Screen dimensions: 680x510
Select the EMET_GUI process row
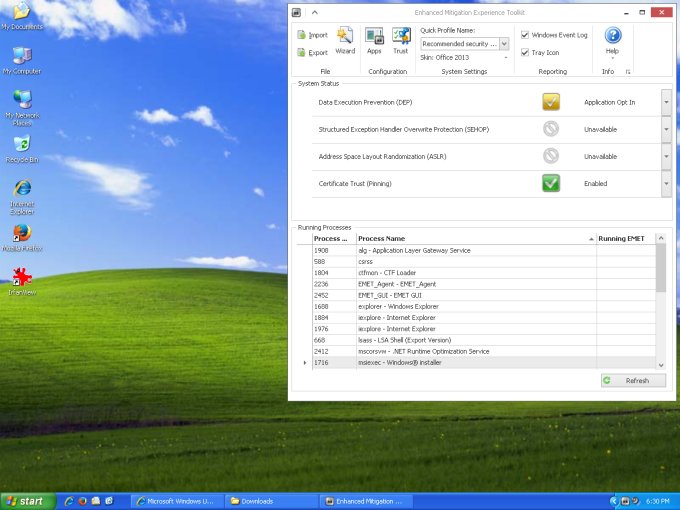click(x=484, y=295)
